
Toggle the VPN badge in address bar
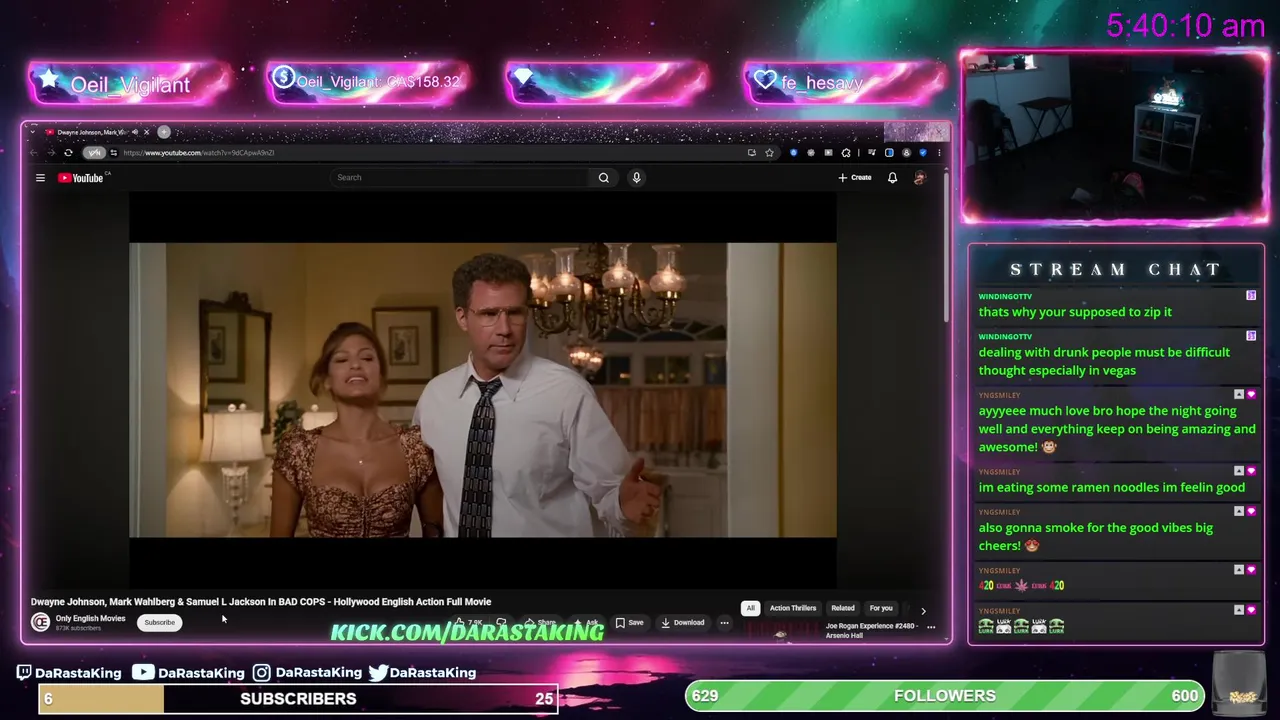(x=94, y=153)
